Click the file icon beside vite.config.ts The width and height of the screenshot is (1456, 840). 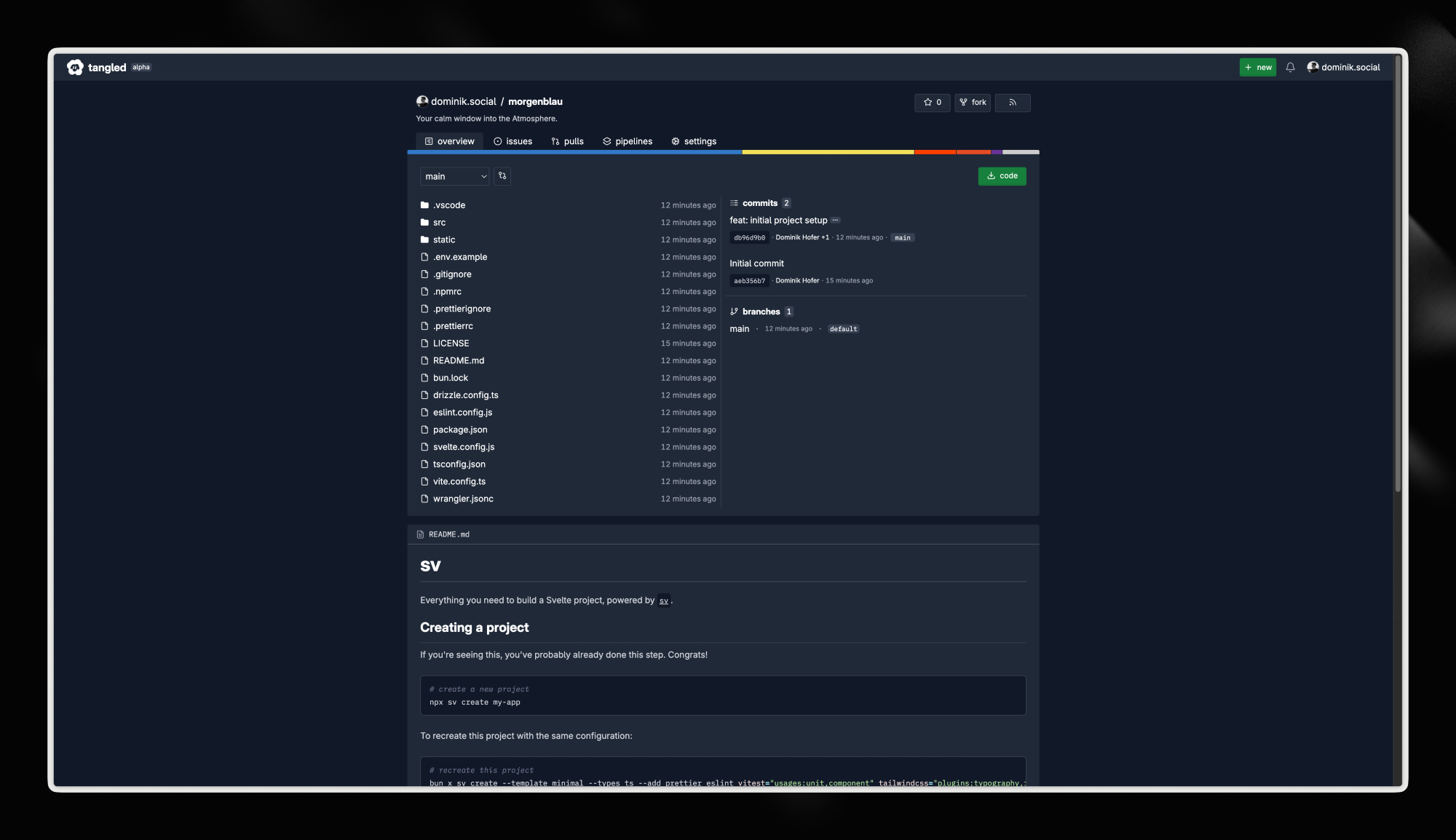click(424, 482)
